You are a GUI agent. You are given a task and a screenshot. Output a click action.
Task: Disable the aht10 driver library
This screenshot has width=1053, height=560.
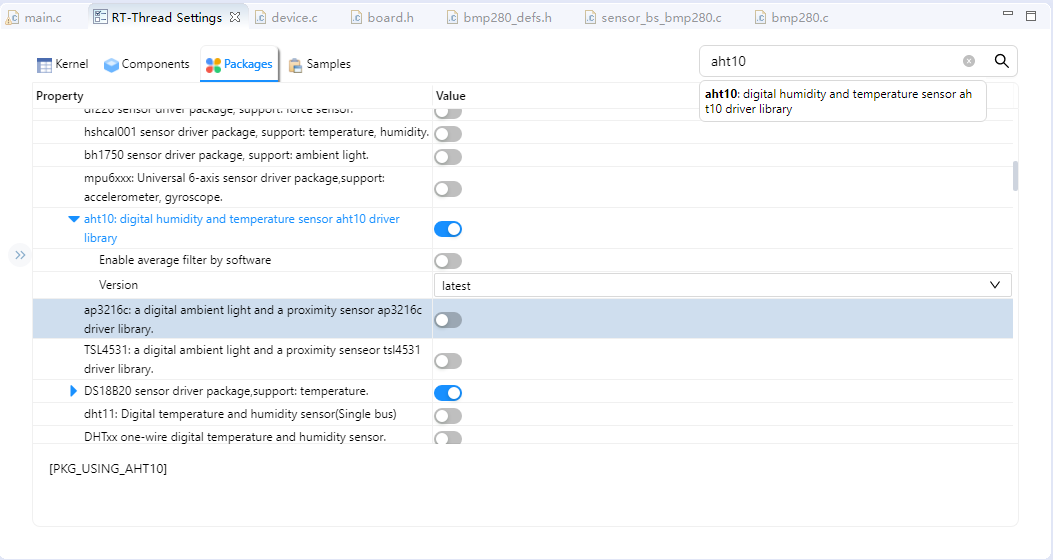(x=448, y=229)
